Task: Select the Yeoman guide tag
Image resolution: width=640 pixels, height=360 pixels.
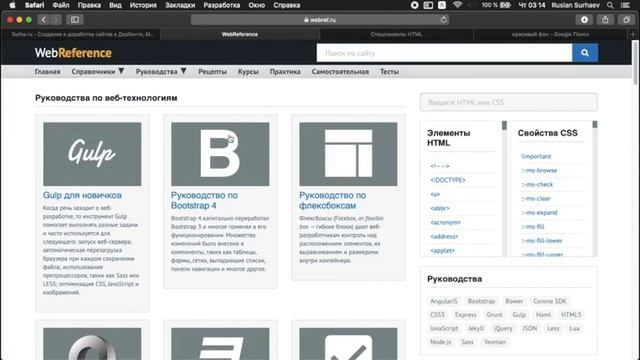Action: [495, 342]
